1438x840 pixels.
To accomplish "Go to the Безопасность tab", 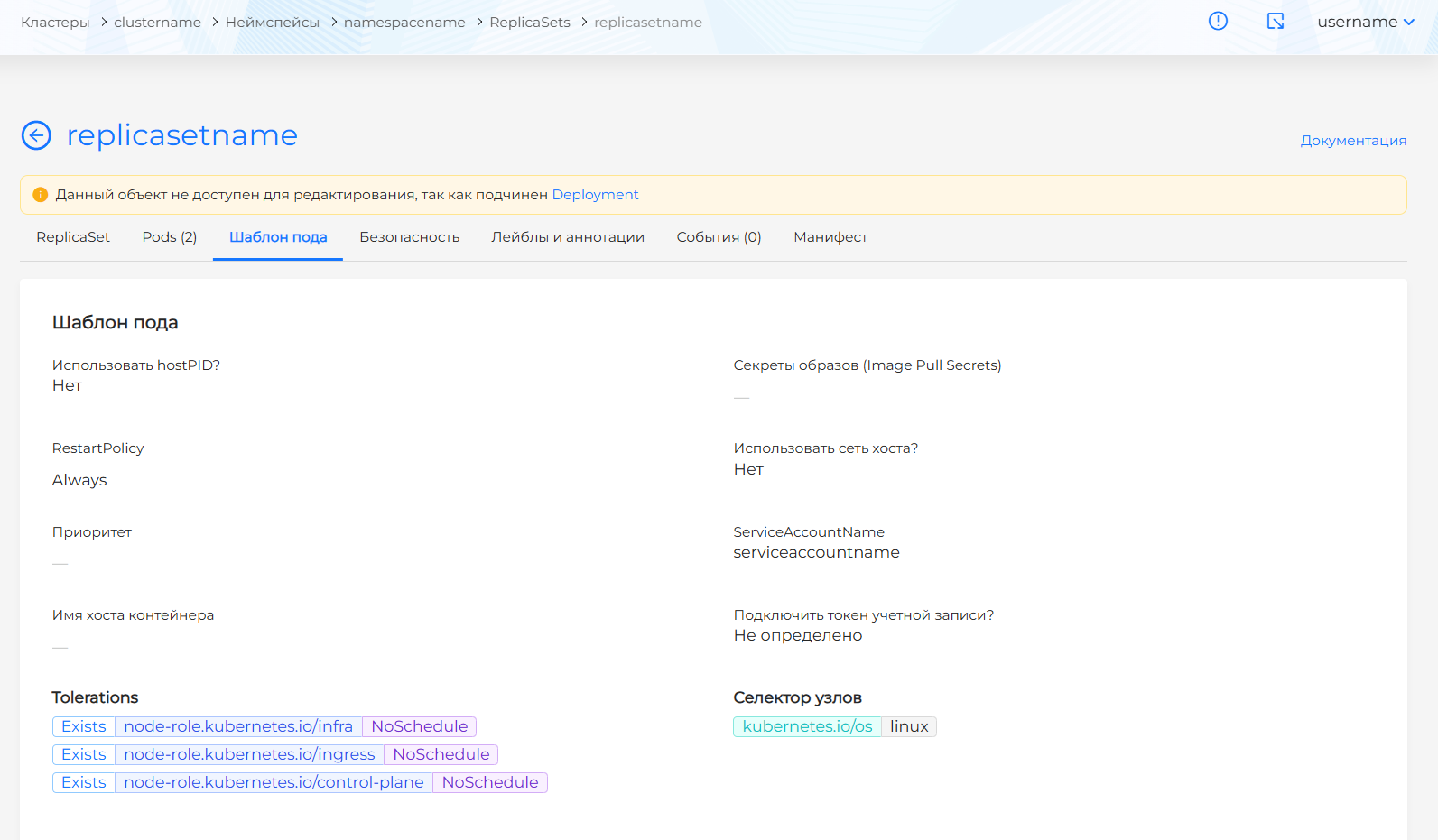I will click(x=409, y=237).
